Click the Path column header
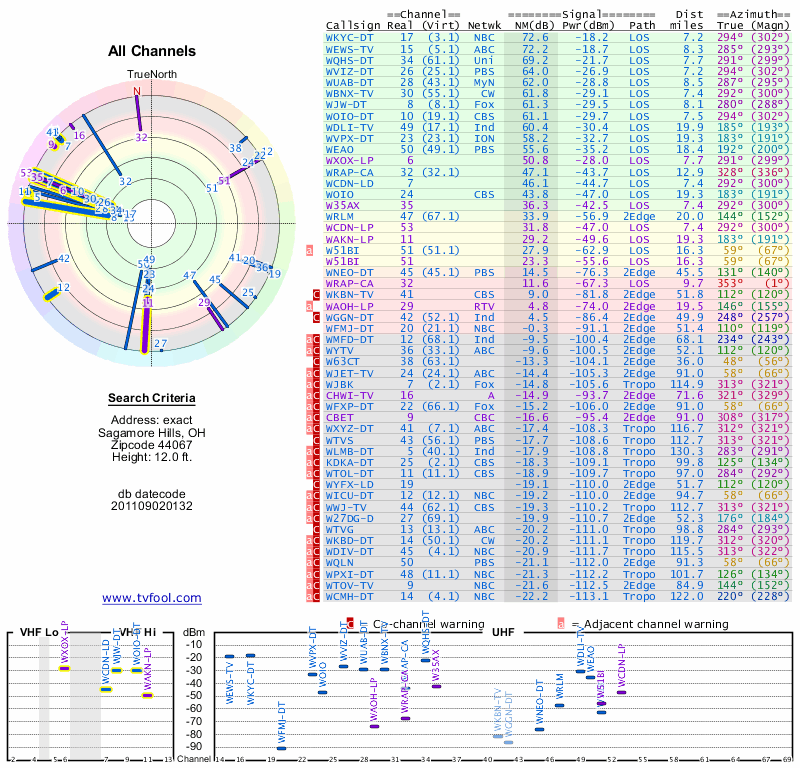Viewport: 800px width, 768px height. (x=642, y=25)
